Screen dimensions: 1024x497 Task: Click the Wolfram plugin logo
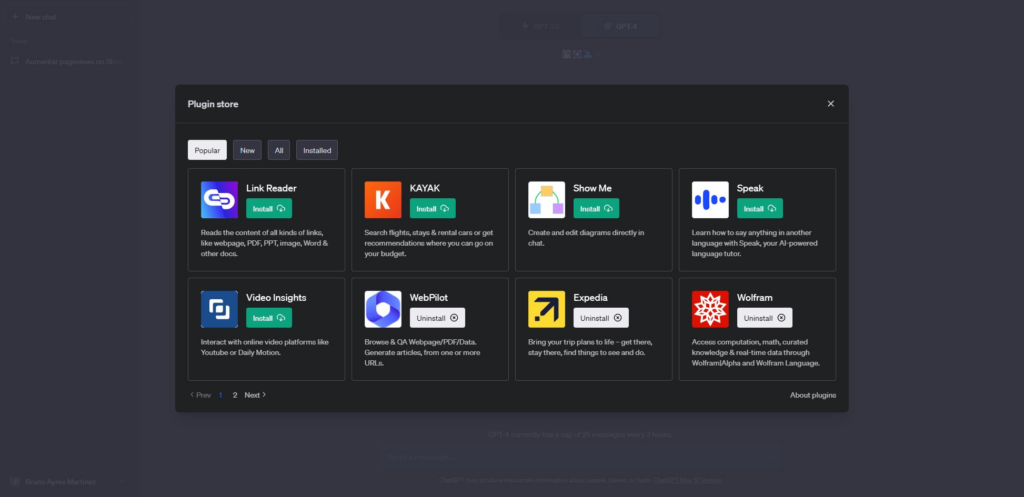click(710, 309)
